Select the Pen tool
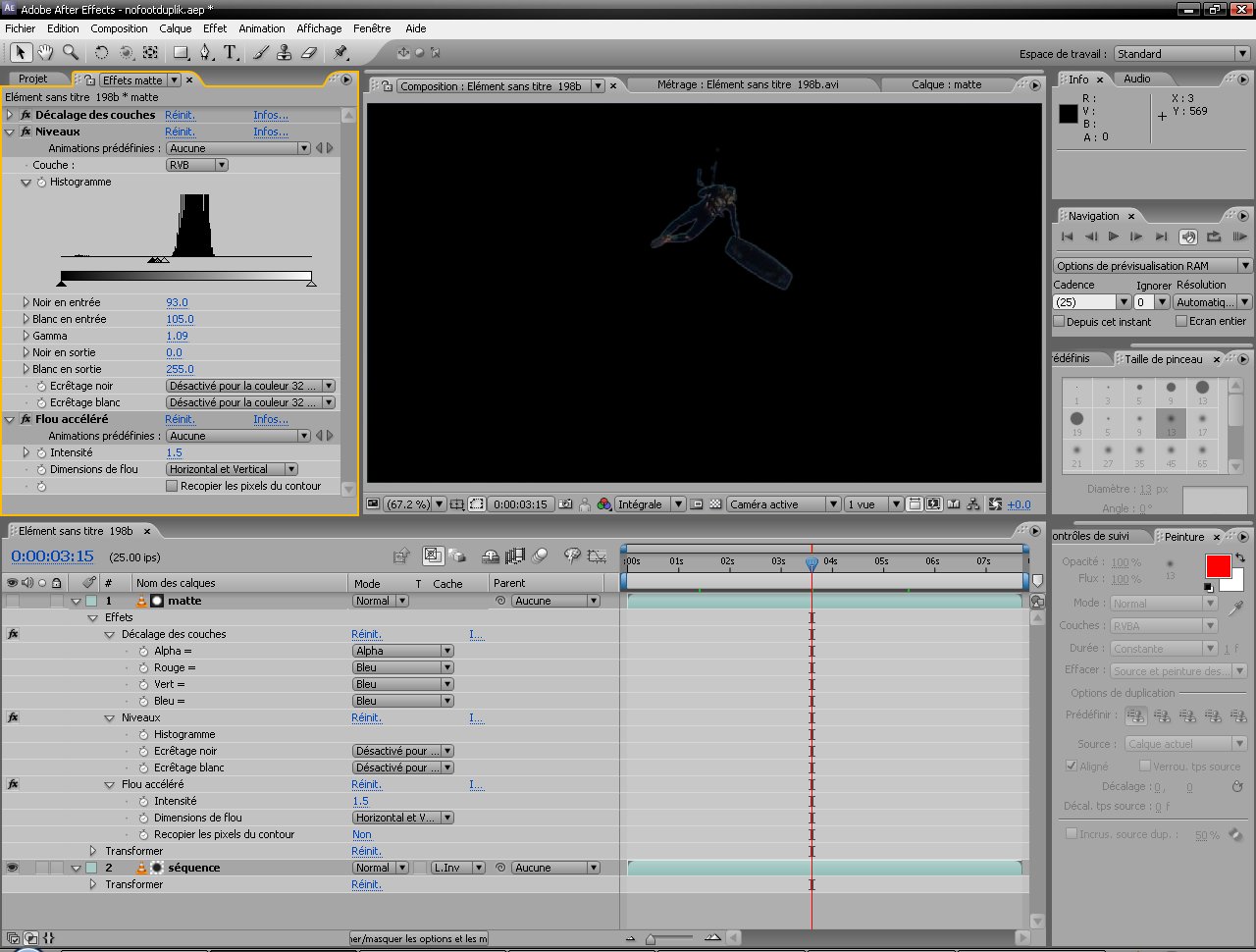The height and width of the screenshot is (952, 1256). (207, 52)
